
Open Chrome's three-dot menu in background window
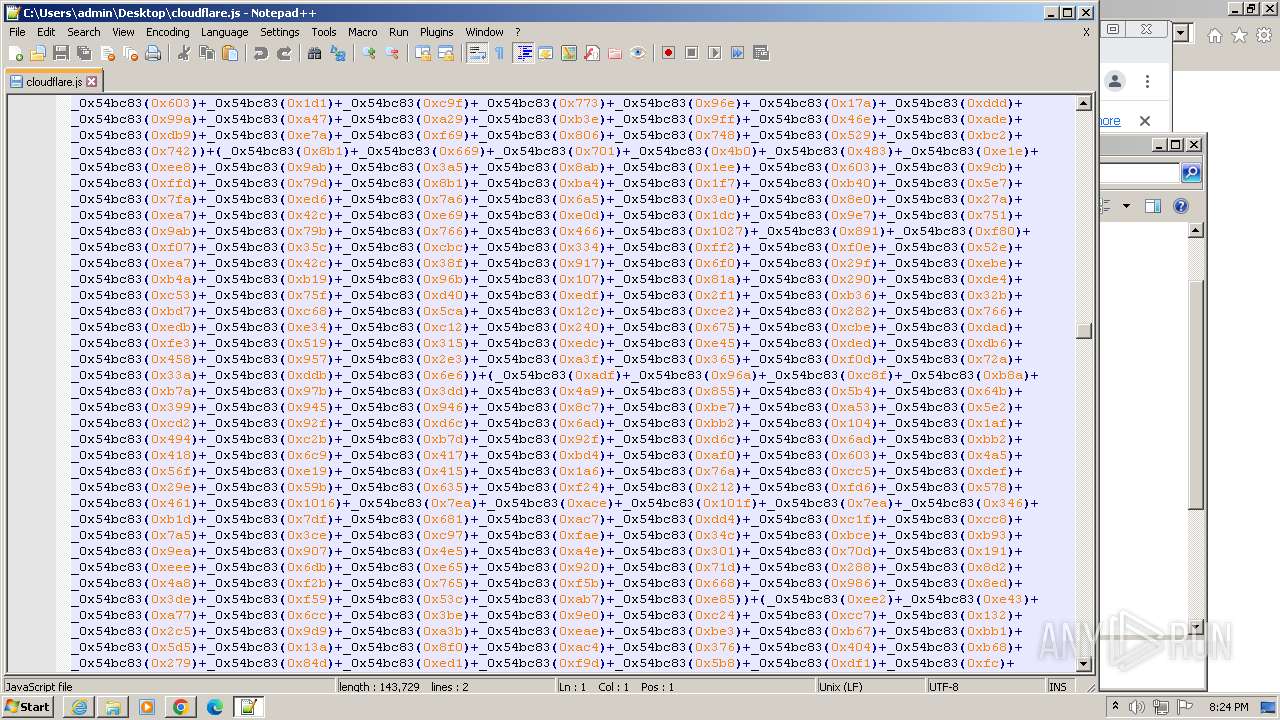click(1147, 82)
